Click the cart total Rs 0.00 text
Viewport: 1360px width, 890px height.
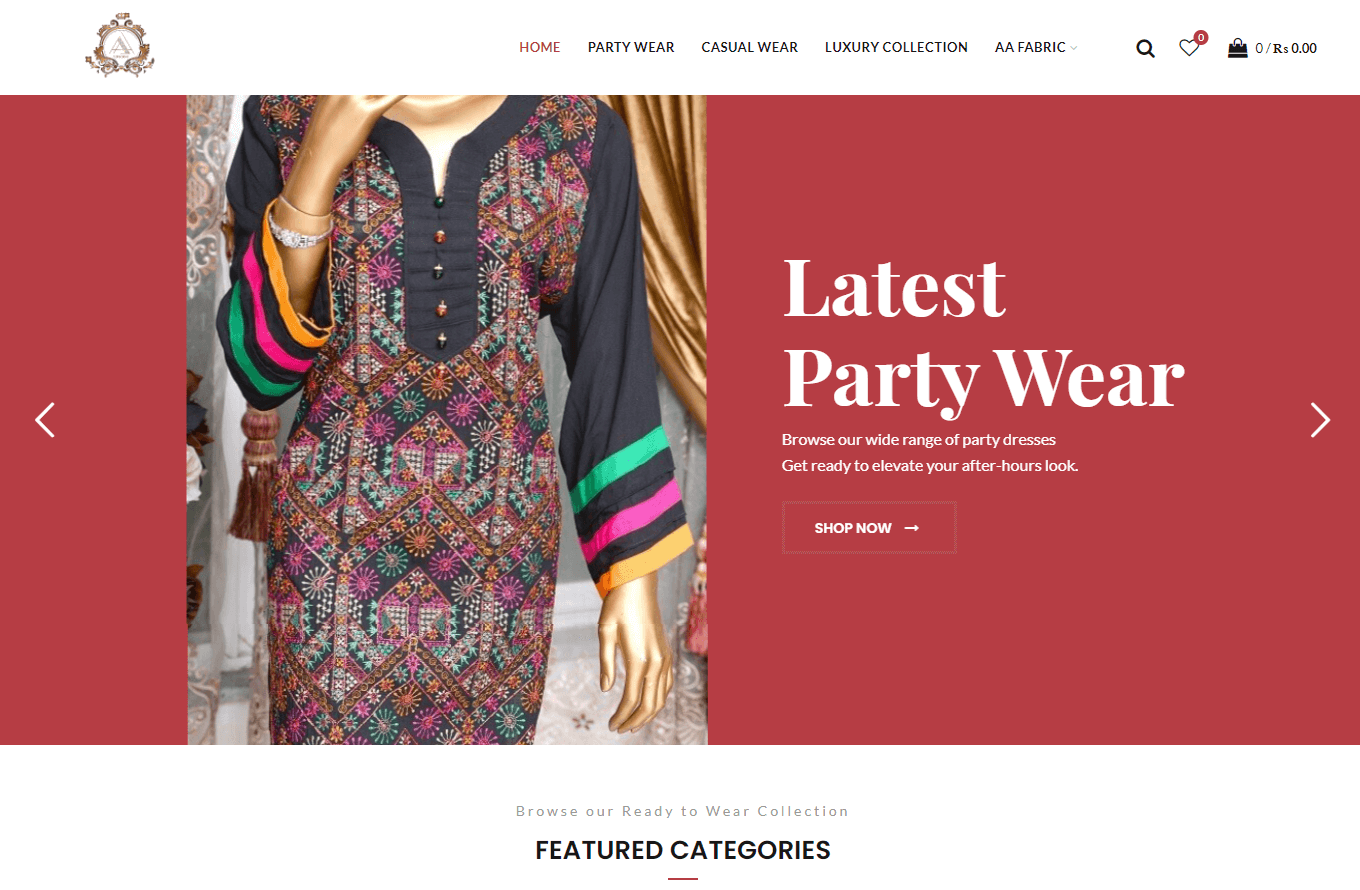[x=1295, y=48]
